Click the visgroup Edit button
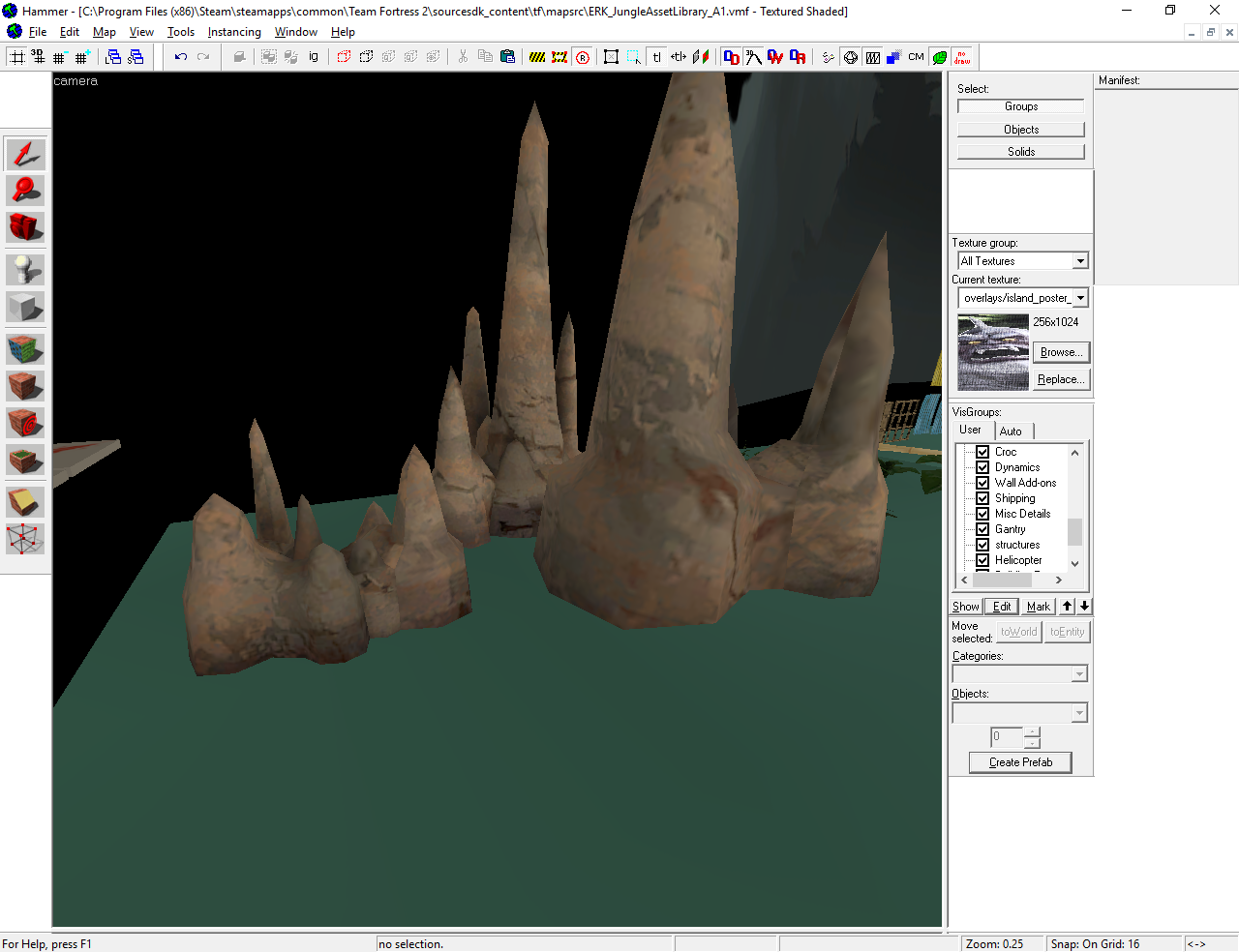1239x952 pixels. point(1002,607)
